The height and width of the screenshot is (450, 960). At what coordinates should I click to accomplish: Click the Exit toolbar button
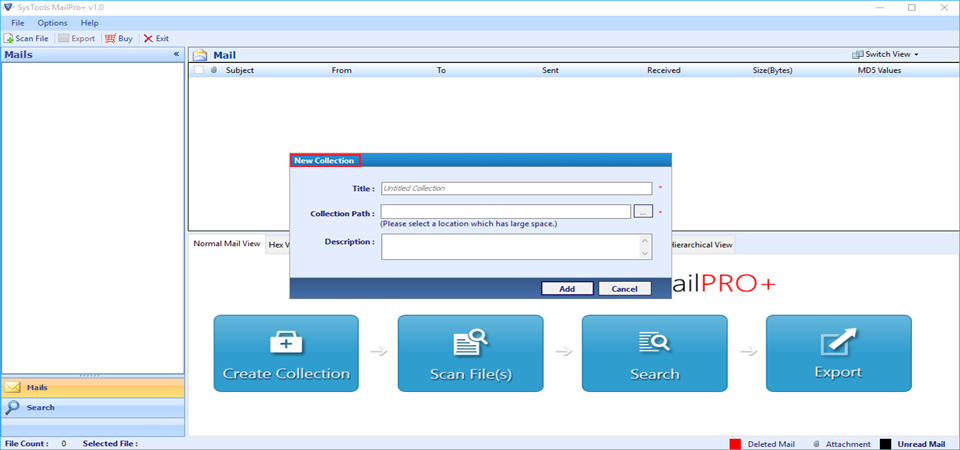click(156, 38)
